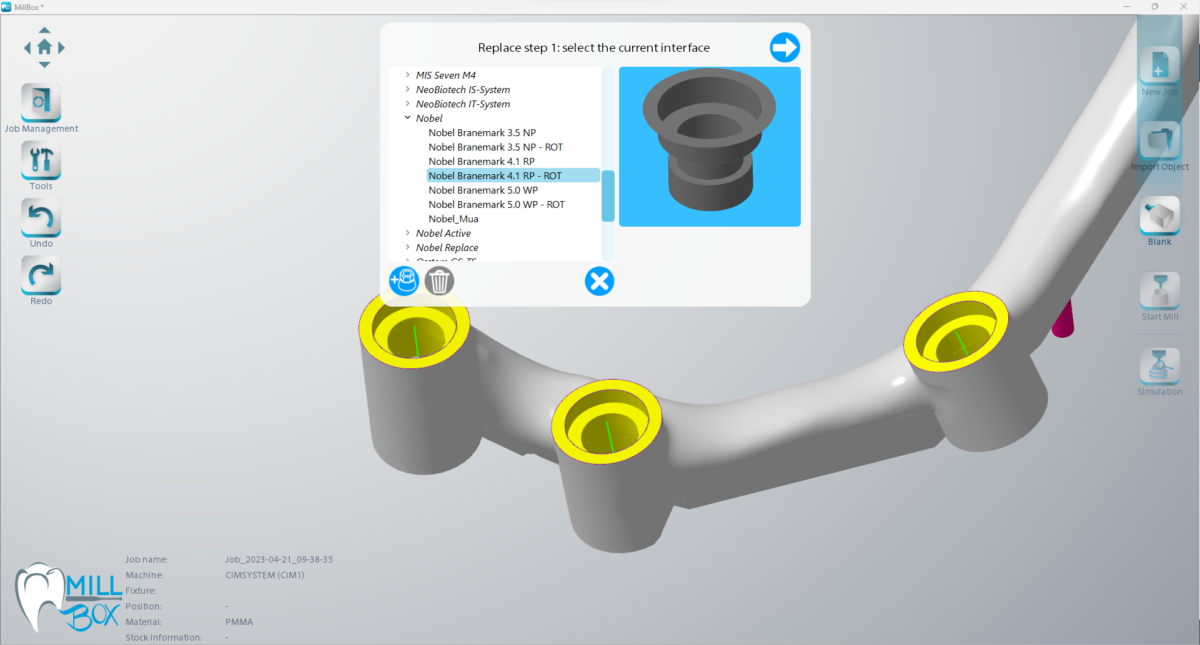Cancel the replace dialog with X
This screenshot has height=645, width=1200.
click(x=599, y=281)
